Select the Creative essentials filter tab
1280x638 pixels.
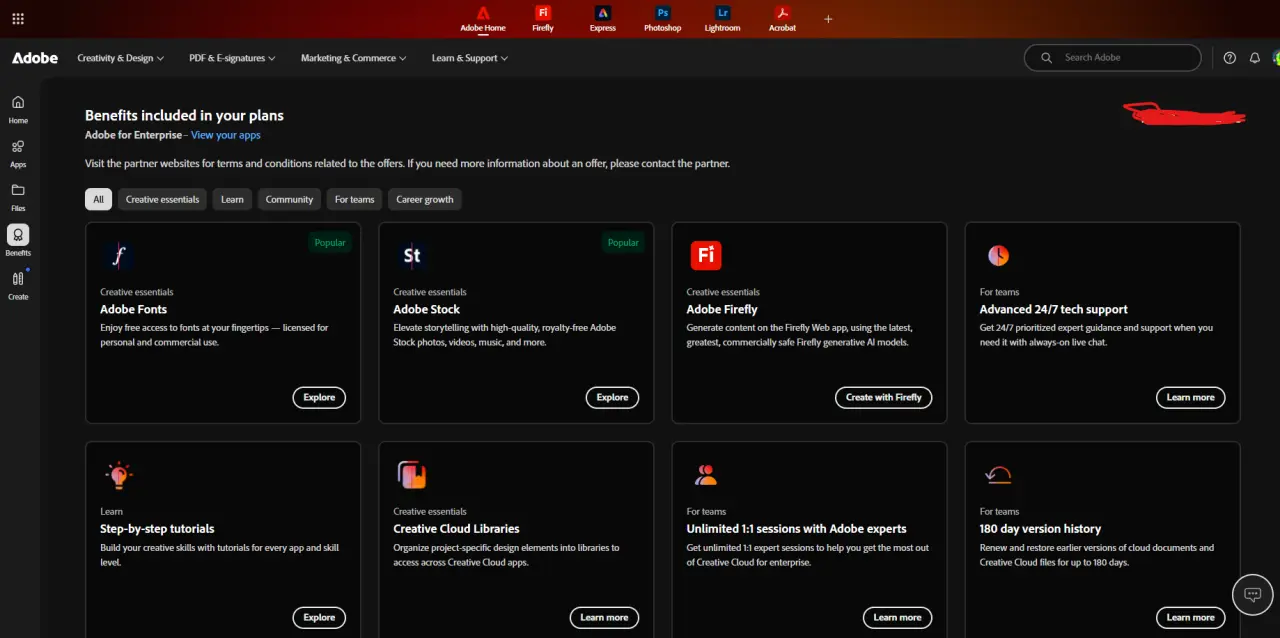click(x=162, y=199)
